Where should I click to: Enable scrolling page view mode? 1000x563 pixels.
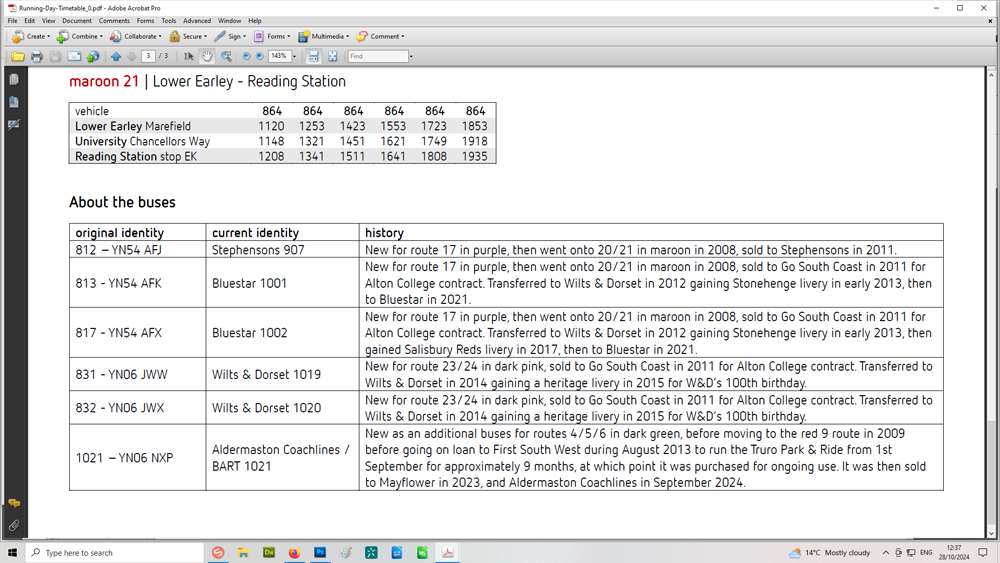click(x=313, y=57)
